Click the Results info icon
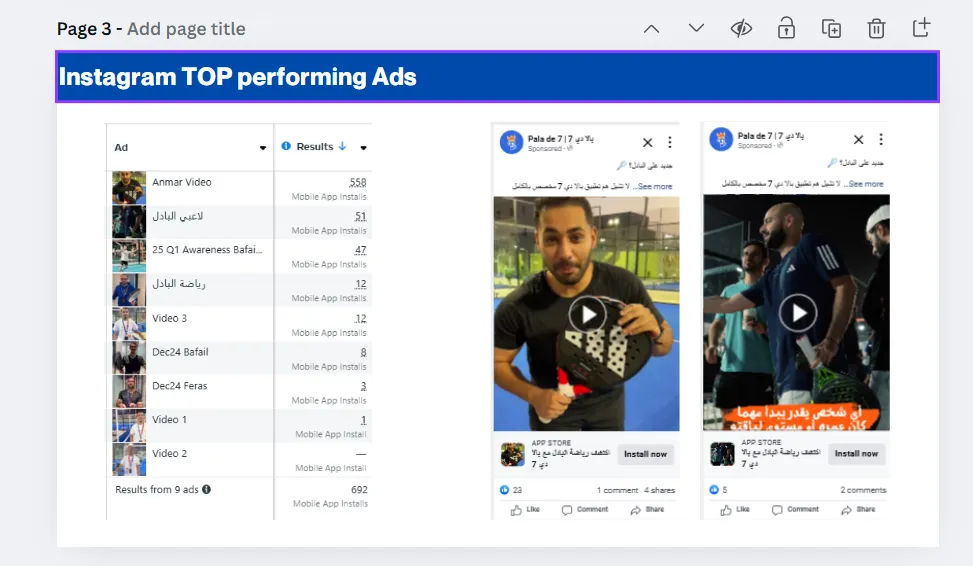This screenshot has width=973, height=566. click(286, 146)
